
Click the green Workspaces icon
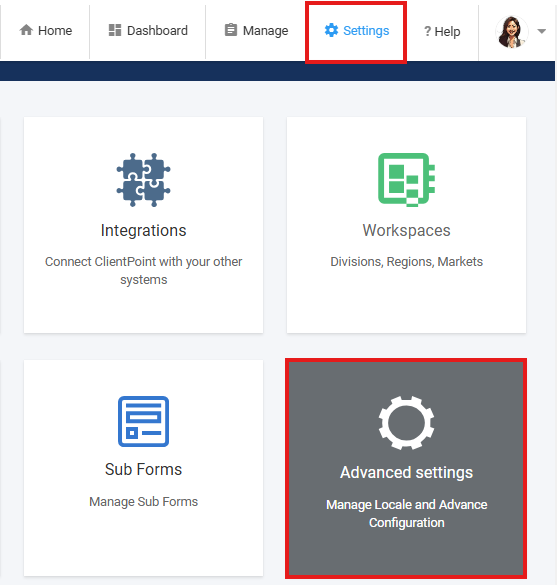coord(407,179)
